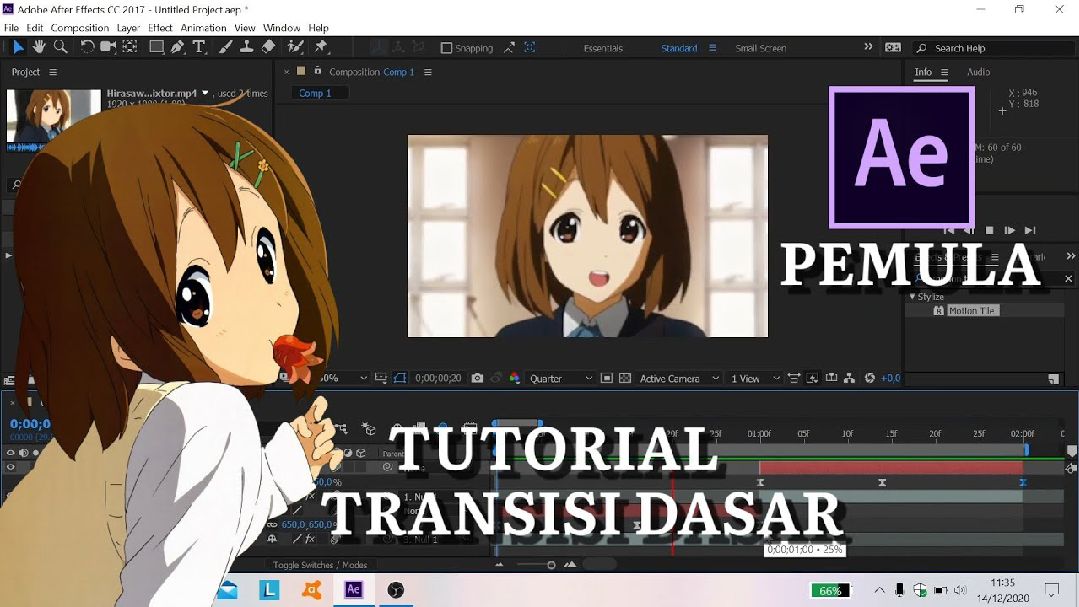The height and width of the screenshot is (607, 1079).
Task: Open the show channel RGB icon
Action: click(x=514, y=378)
